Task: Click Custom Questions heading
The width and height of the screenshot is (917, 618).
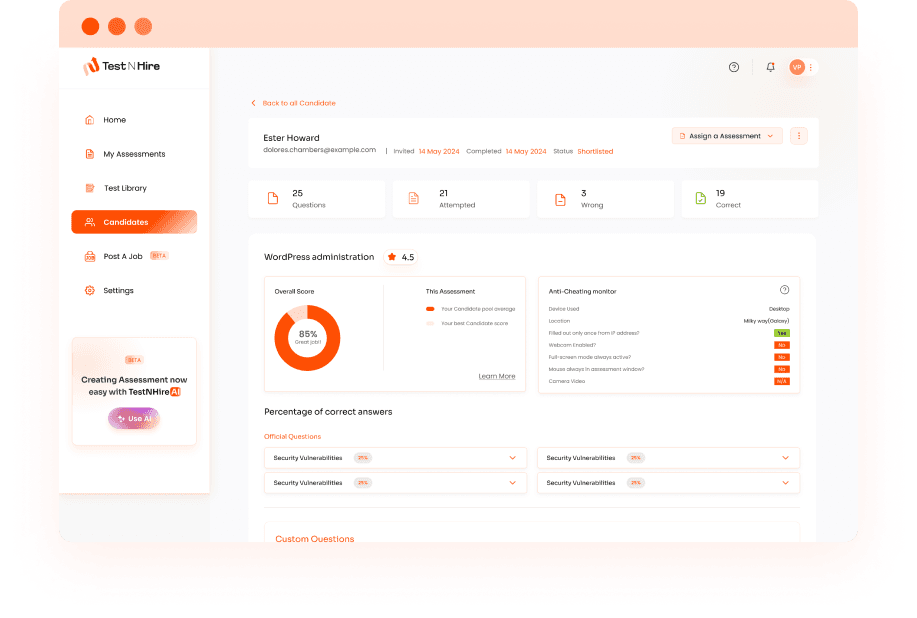Action: click(315, 539)
